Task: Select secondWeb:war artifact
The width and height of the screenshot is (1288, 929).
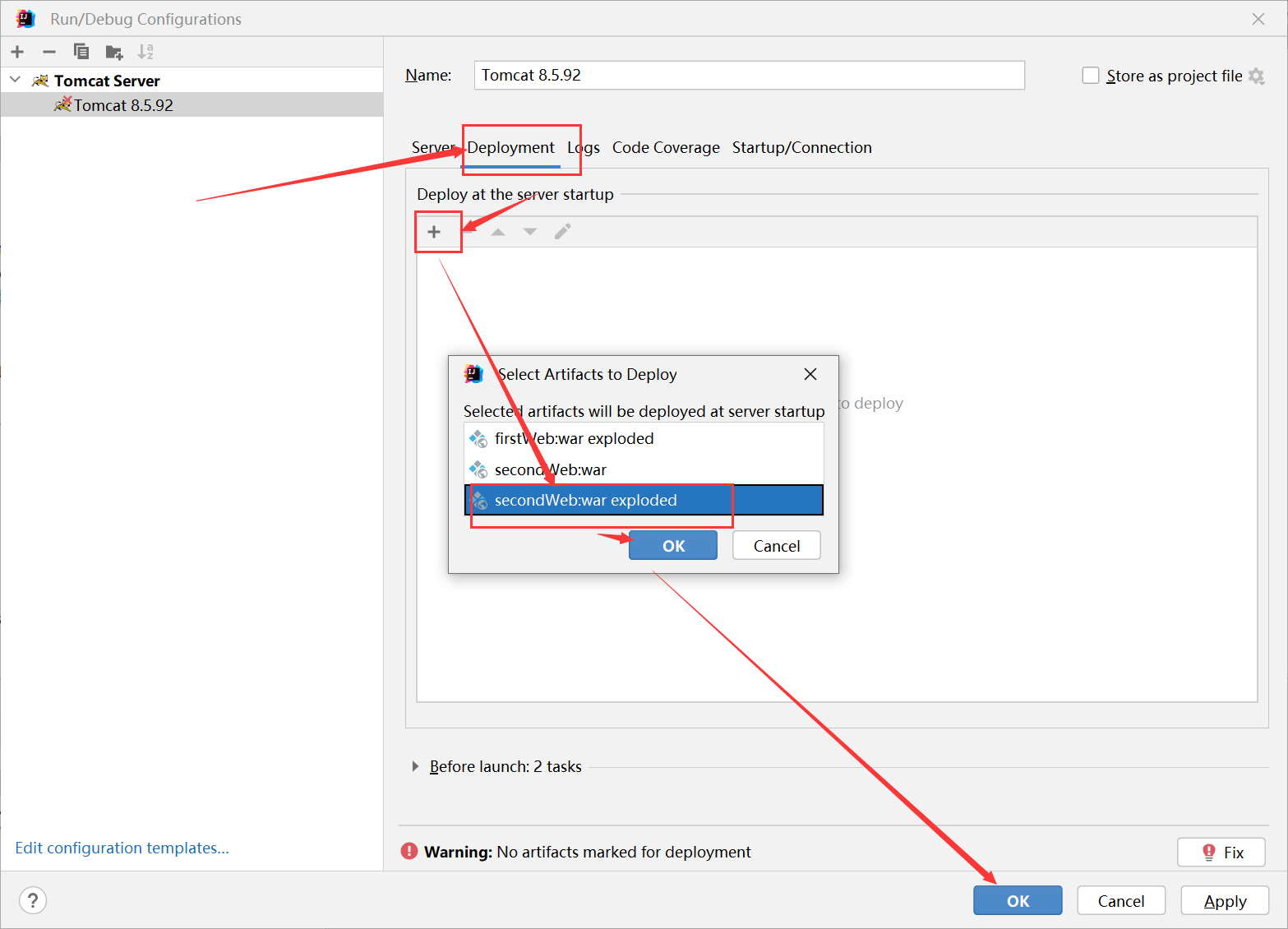Action: (644, 469)
